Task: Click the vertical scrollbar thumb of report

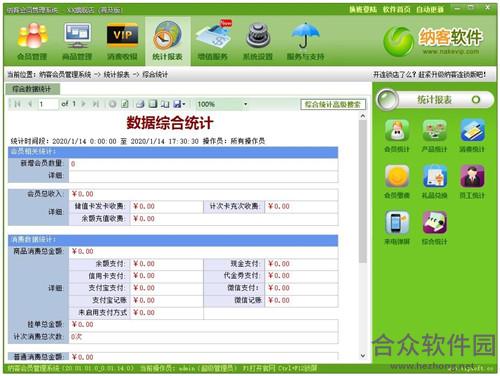Action: [363, 192]
